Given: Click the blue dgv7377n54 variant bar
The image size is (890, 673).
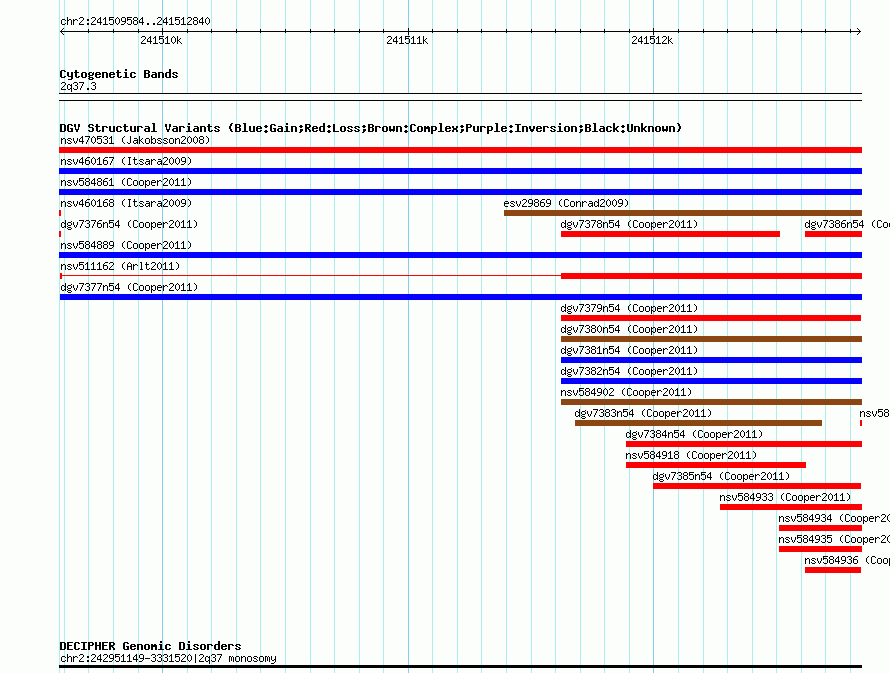Looking at the screenshot, I should pos(460,297).
